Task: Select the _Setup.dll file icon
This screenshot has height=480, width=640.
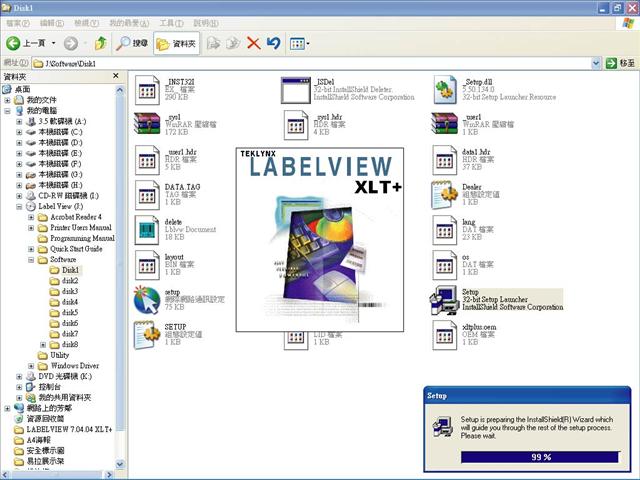Action: 445,90
